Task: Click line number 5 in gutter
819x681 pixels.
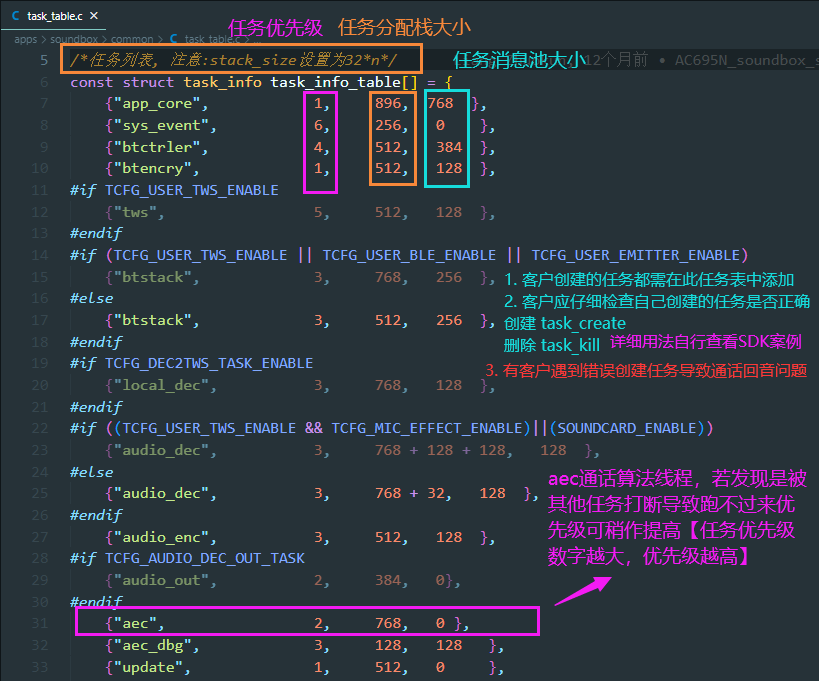Action: (x=44, y=61)
